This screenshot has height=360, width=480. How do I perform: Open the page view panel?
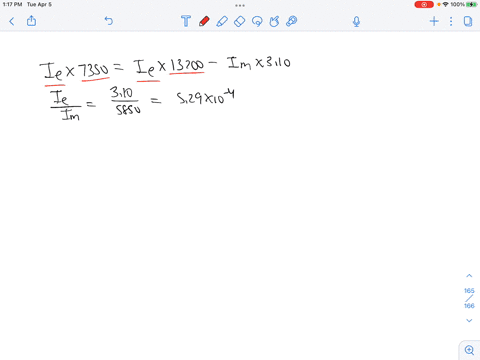468,22
